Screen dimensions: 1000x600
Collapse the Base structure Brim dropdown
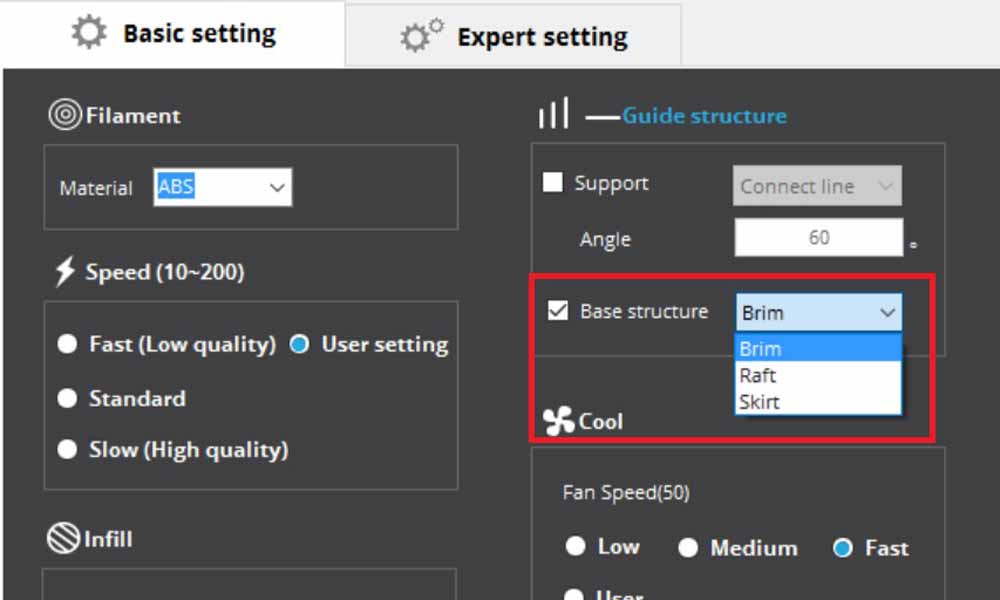tap(819, 312)
